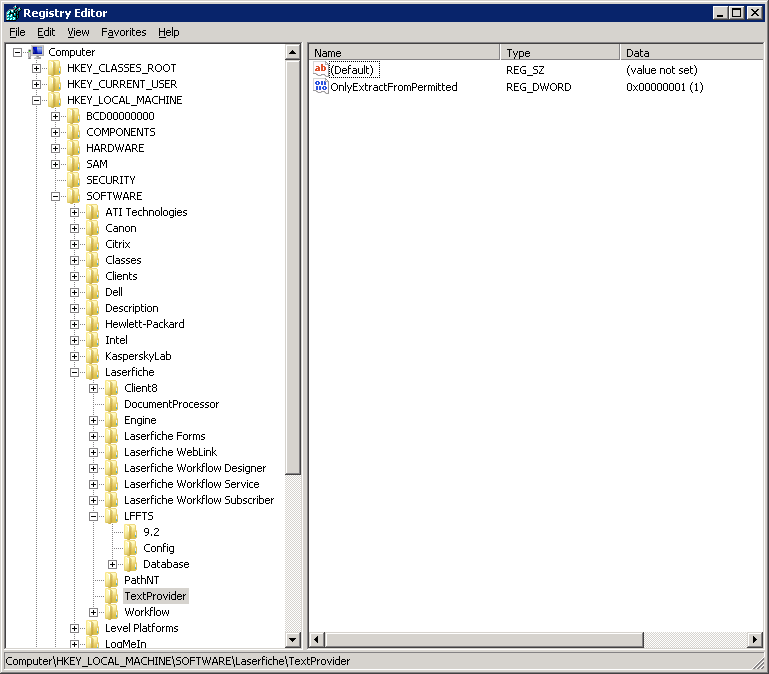The height and width of the screenshot is (674, 769).
Task: Click the Level Platforms folder icon
Action: point(93,628)
